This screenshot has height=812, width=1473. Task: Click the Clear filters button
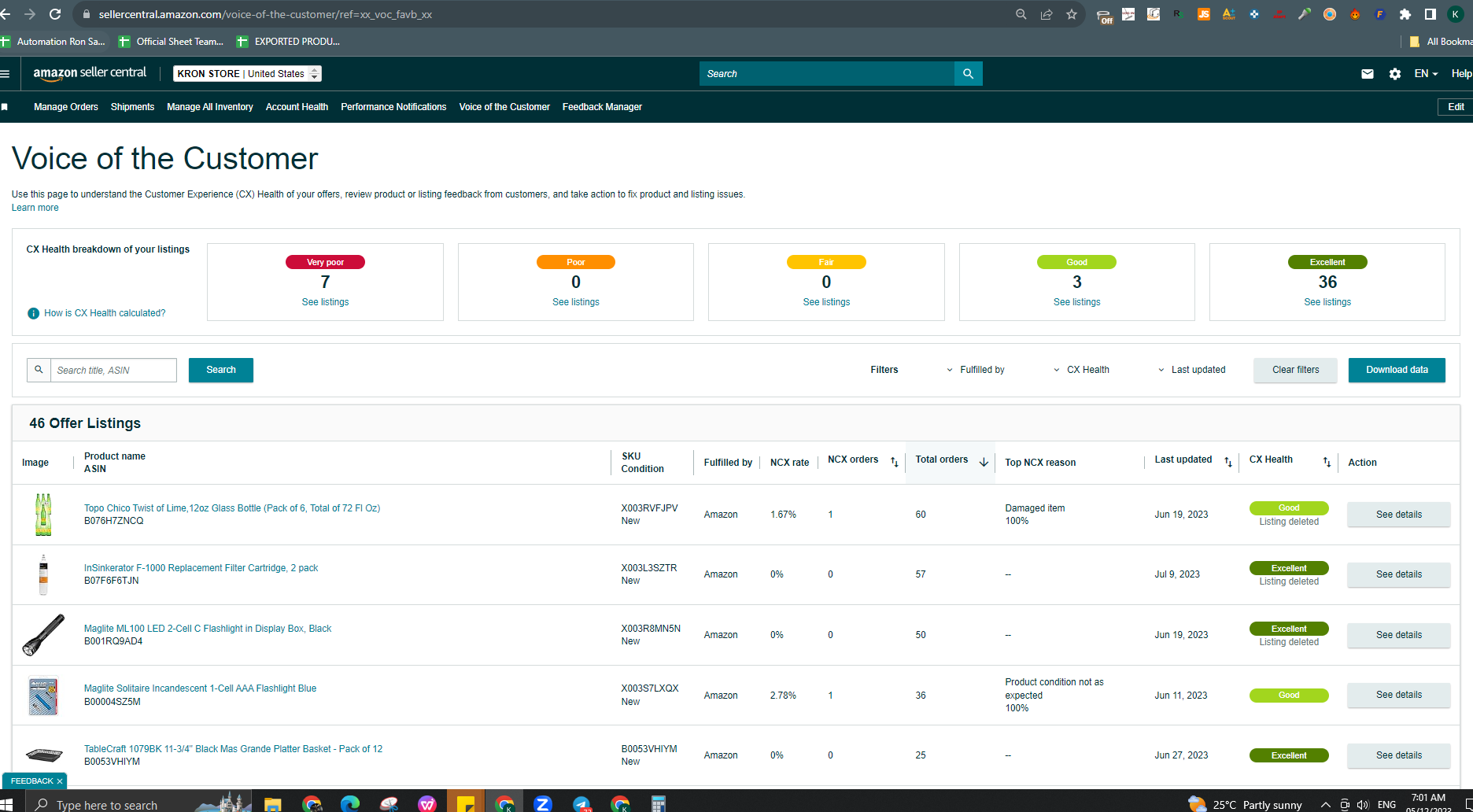[x=1295, y=370]
